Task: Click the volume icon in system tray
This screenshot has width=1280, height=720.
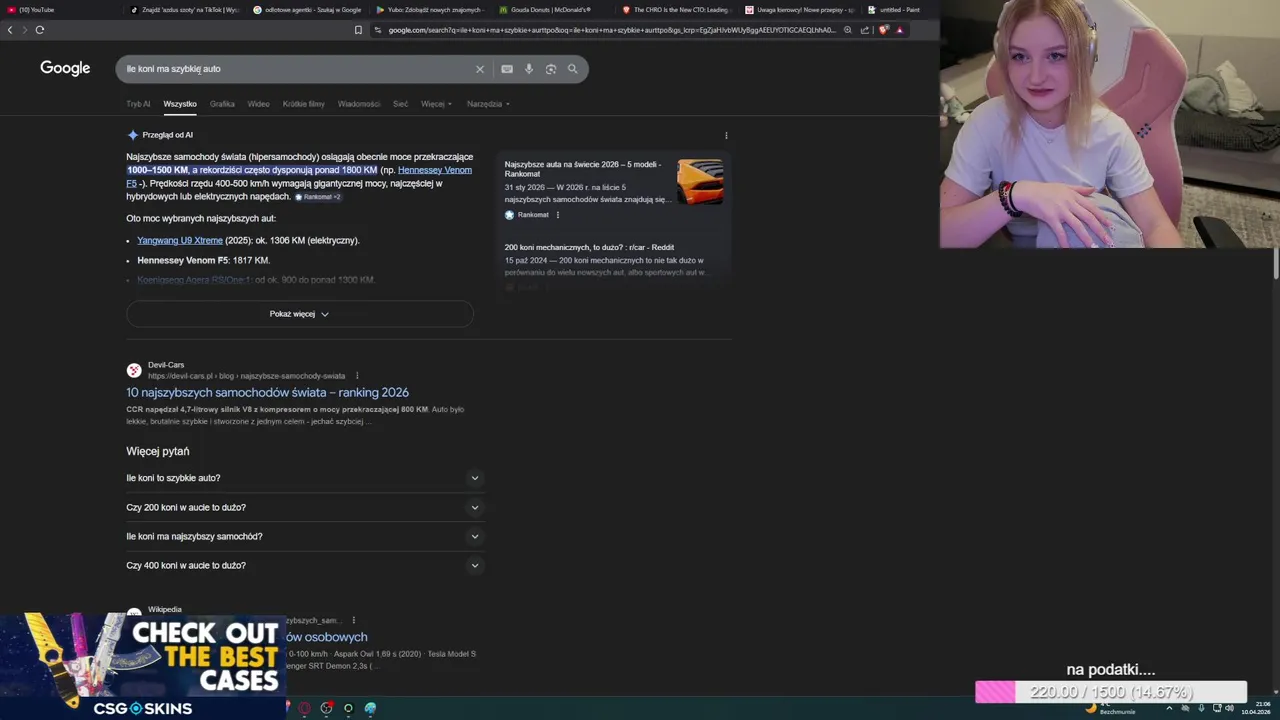Action: tap(1229, 708)
